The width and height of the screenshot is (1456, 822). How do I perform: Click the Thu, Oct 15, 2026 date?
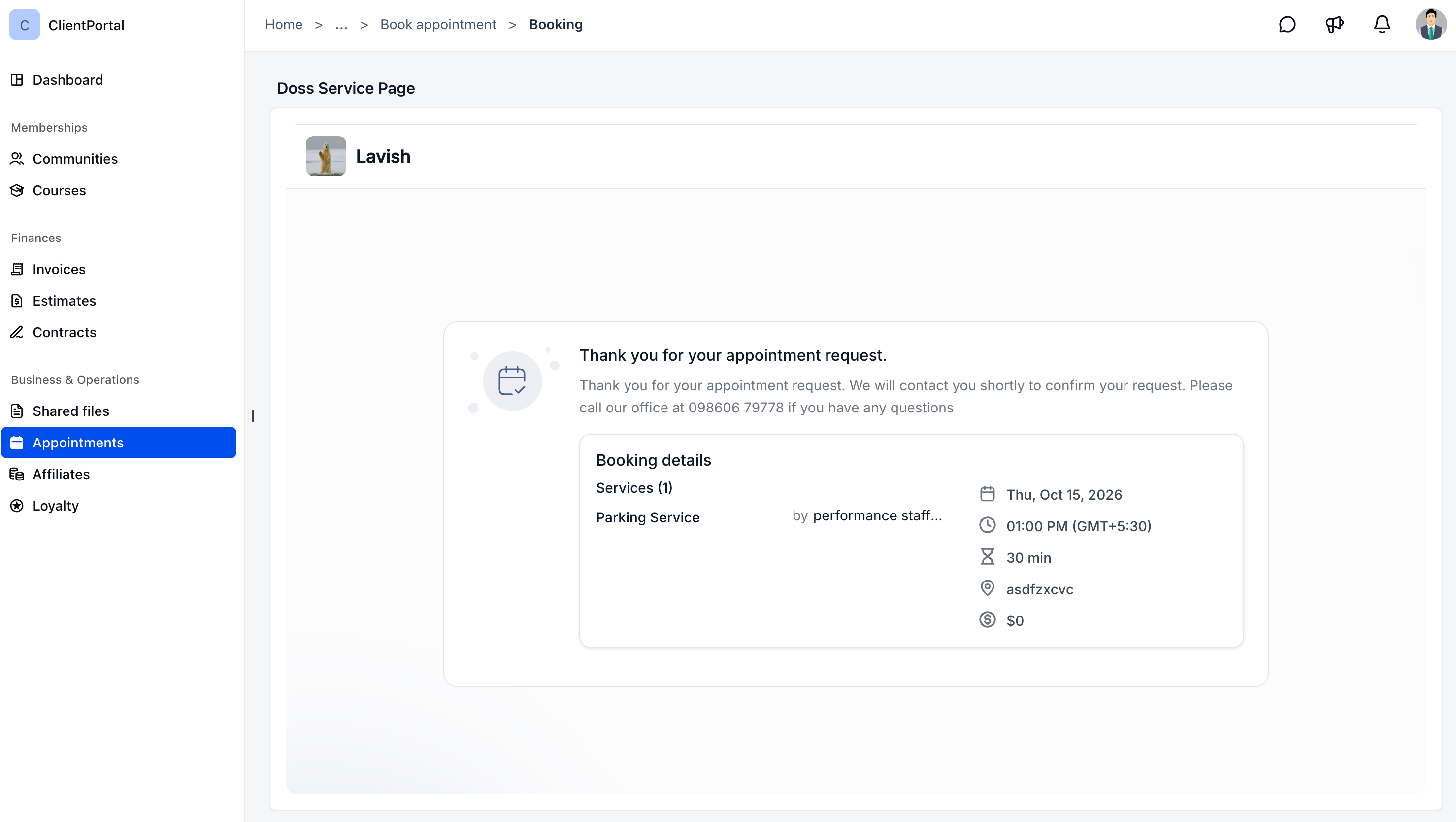[1064, 495]
